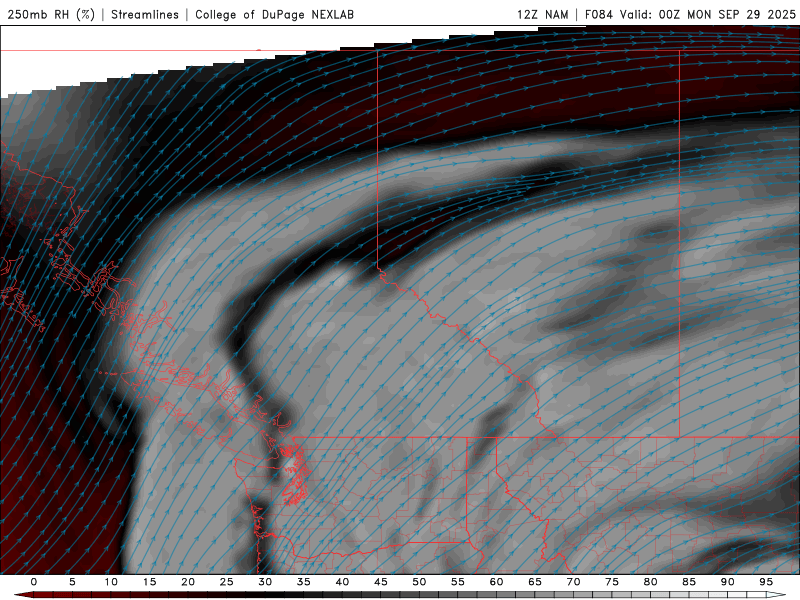Click the "35" value on the color scale
The width and height of the screenshot is (800, 600).
click(x=304, y=582)
